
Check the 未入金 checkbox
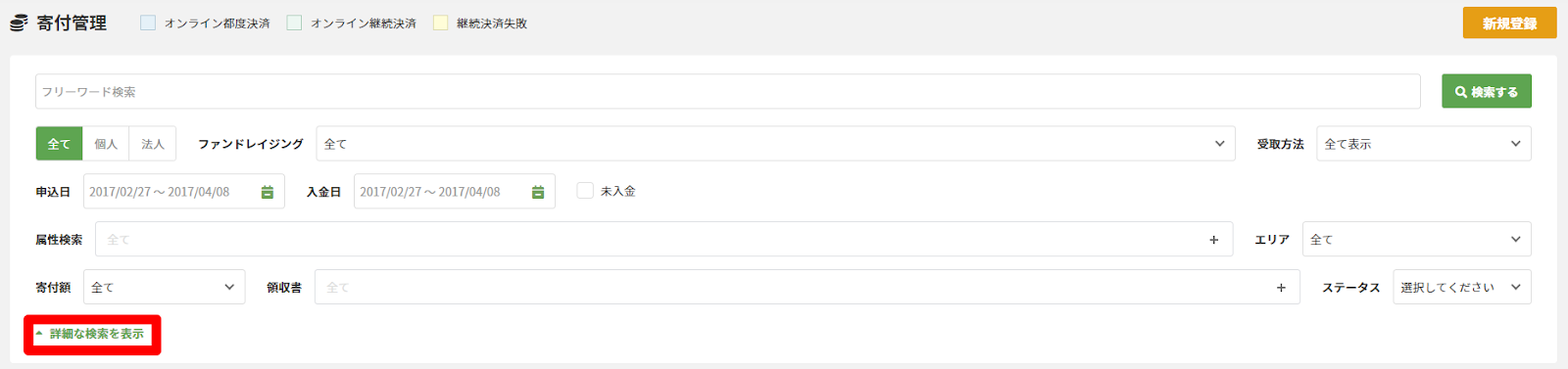585,191
